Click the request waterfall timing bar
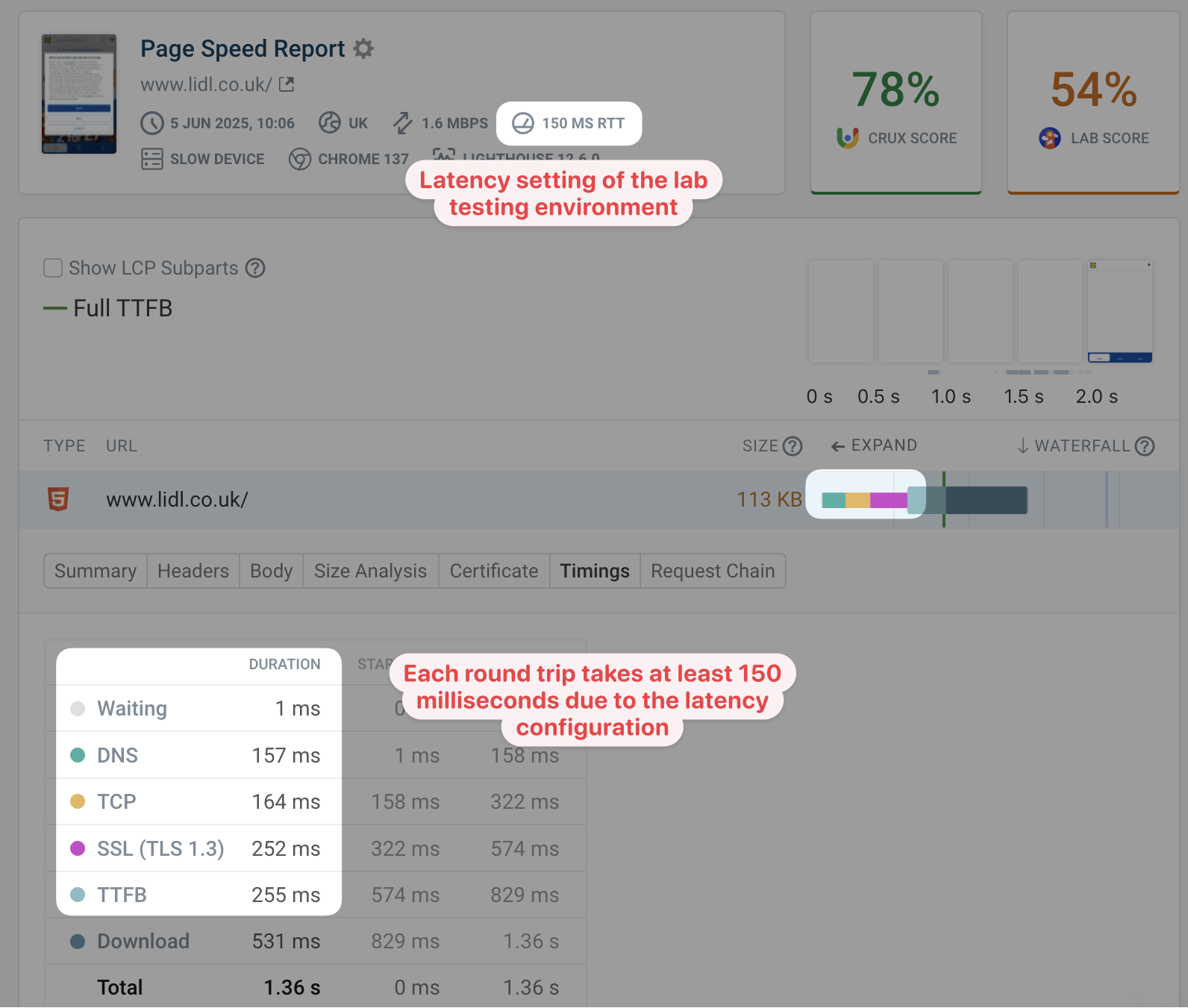Screen dimensions: 1188x1008 point(925,500)
